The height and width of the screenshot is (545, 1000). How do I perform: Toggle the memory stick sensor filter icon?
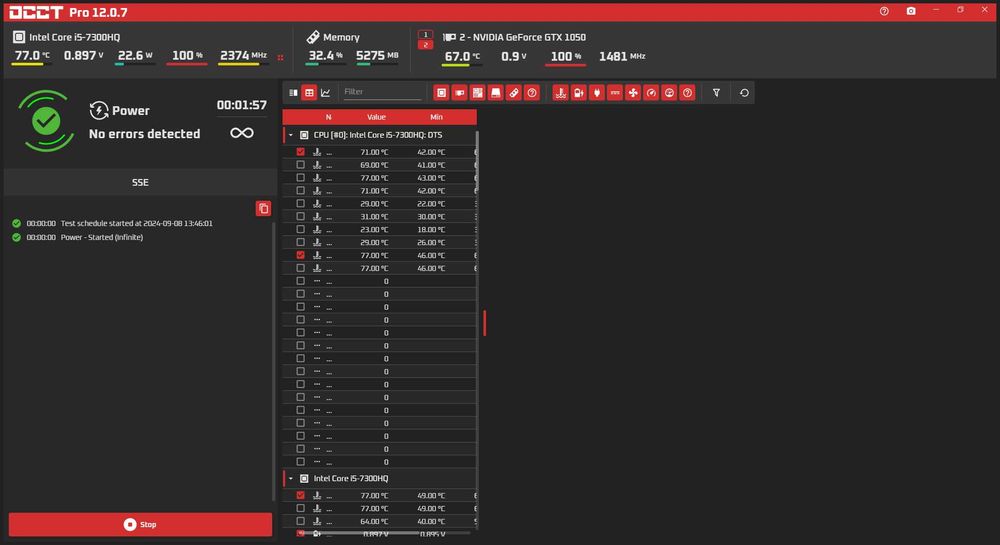coord(513,93)
